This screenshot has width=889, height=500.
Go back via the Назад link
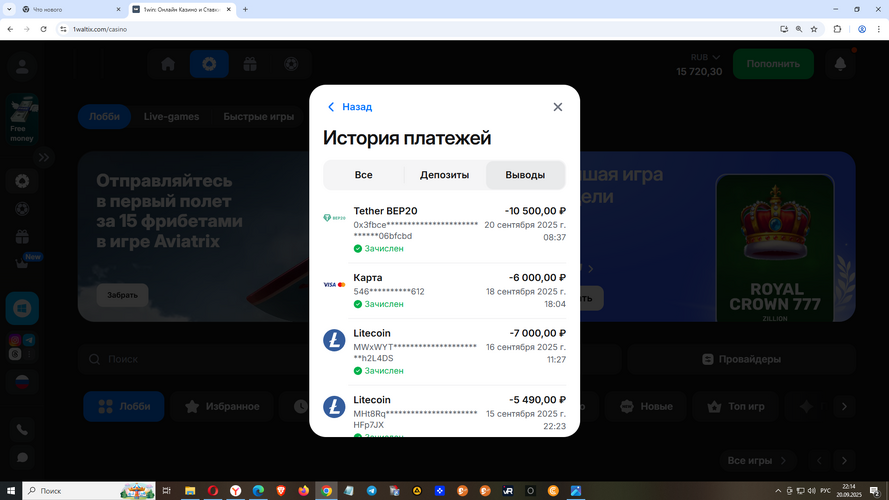point(349,107)
